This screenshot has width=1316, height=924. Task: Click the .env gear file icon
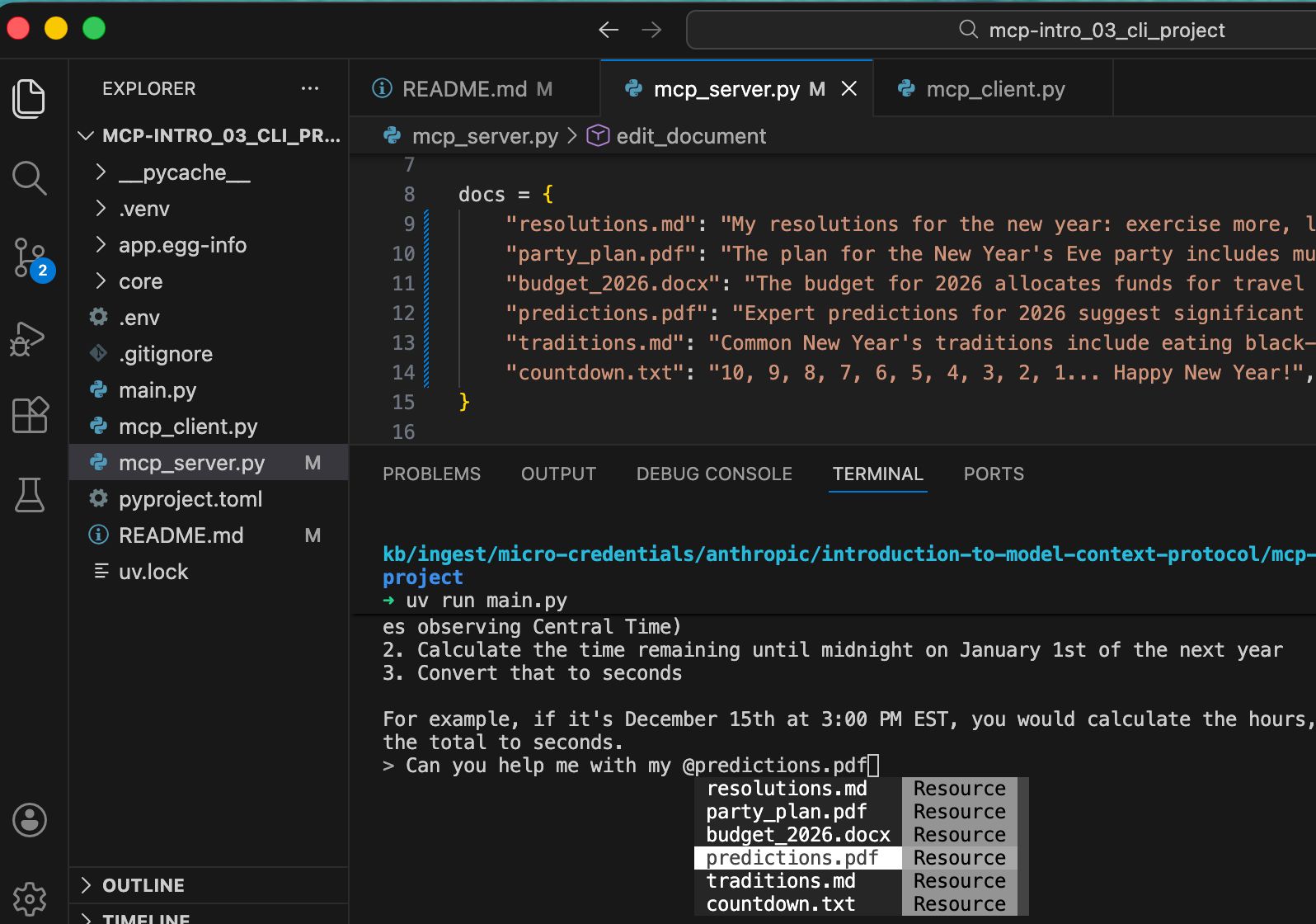point(99,317)
